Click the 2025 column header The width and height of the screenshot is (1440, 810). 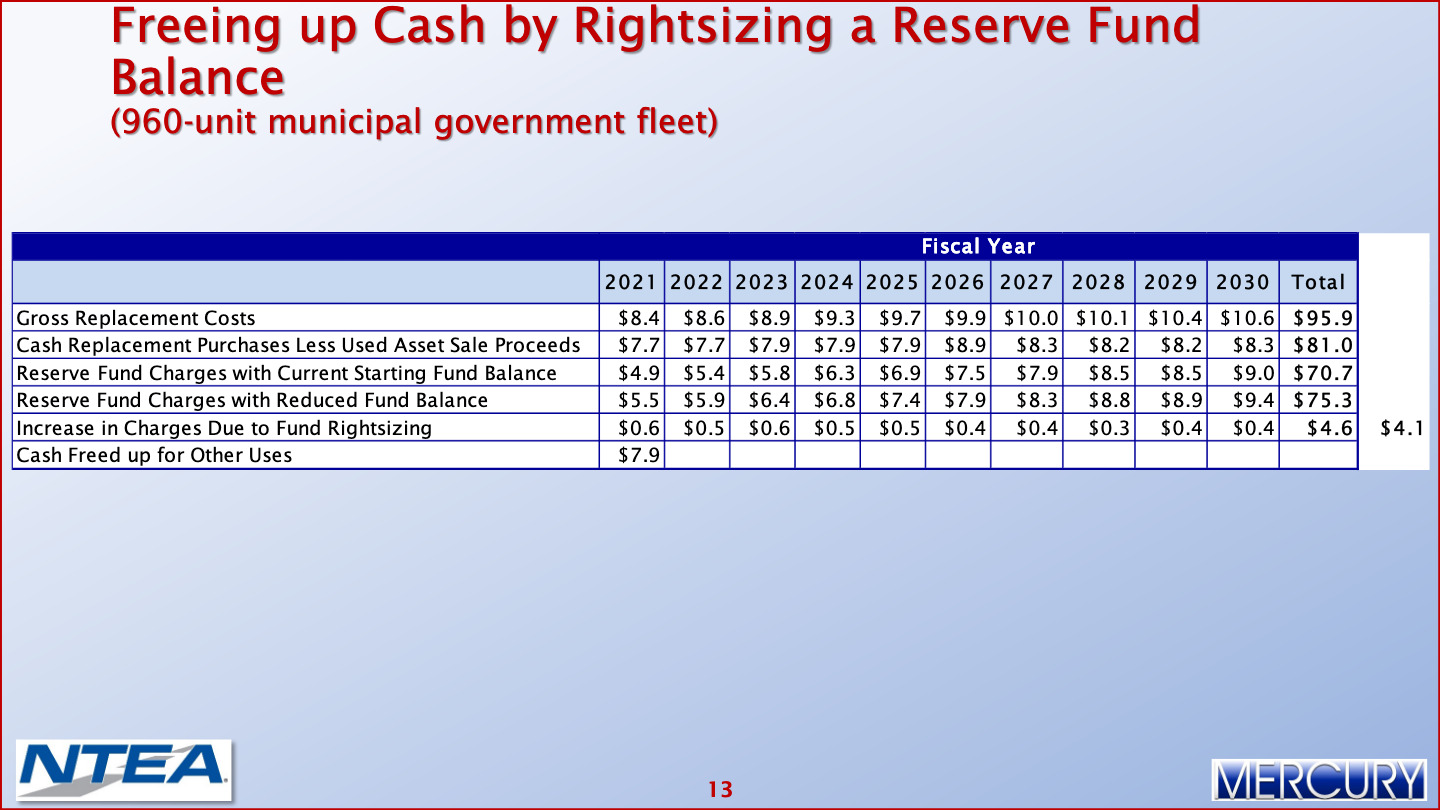tap(892, 282)
